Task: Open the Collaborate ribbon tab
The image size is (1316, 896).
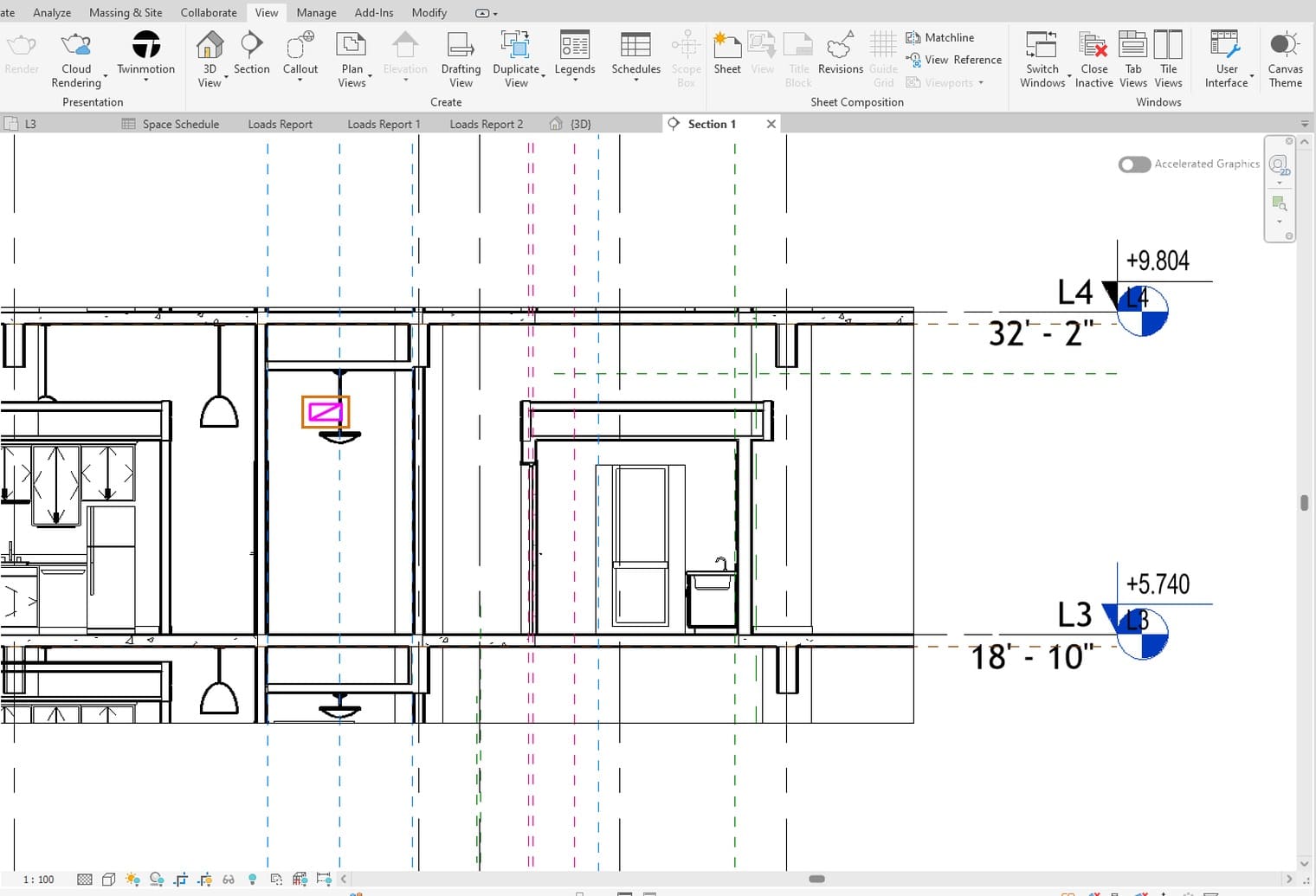Action: click(x=209, y=12)
